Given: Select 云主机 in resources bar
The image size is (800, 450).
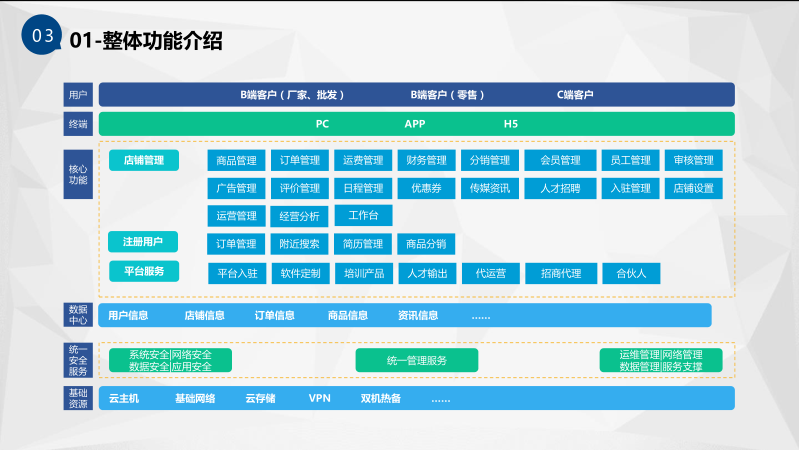Looking at the screenshot, I should 124,398.
